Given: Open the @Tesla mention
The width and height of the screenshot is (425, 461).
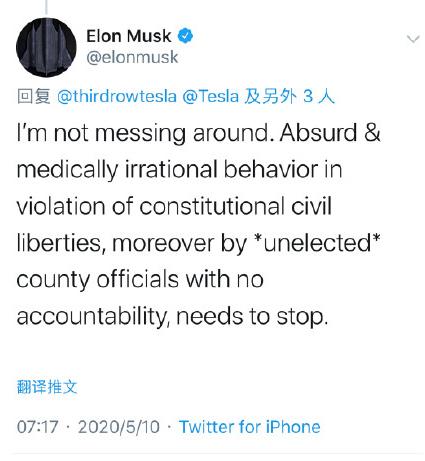Looking at the screenshot, I should click(210, 96).
